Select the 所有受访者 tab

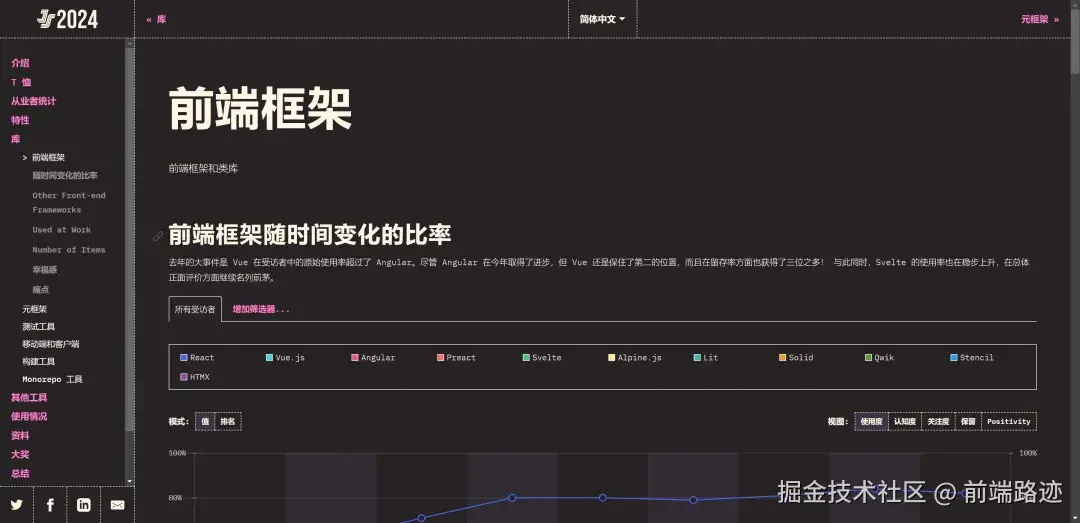[x=195, y=309]
